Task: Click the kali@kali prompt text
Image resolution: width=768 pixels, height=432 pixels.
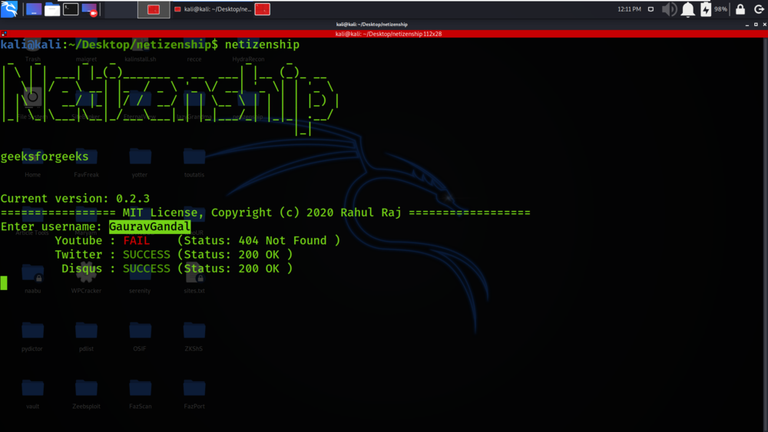Action: pos(31,45)
